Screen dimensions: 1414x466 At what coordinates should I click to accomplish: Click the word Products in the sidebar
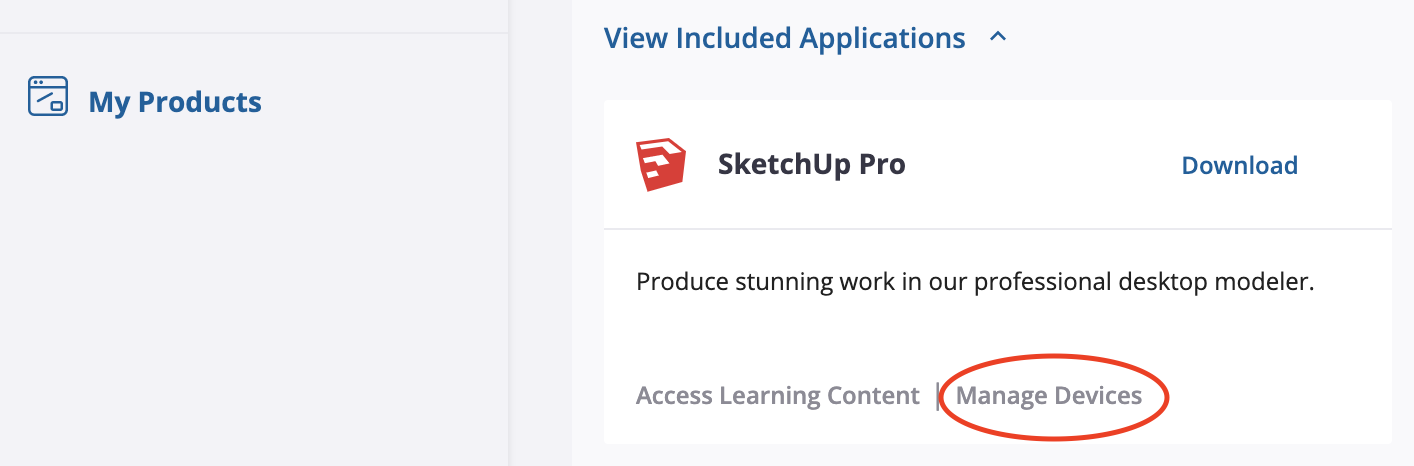[200, 102]
